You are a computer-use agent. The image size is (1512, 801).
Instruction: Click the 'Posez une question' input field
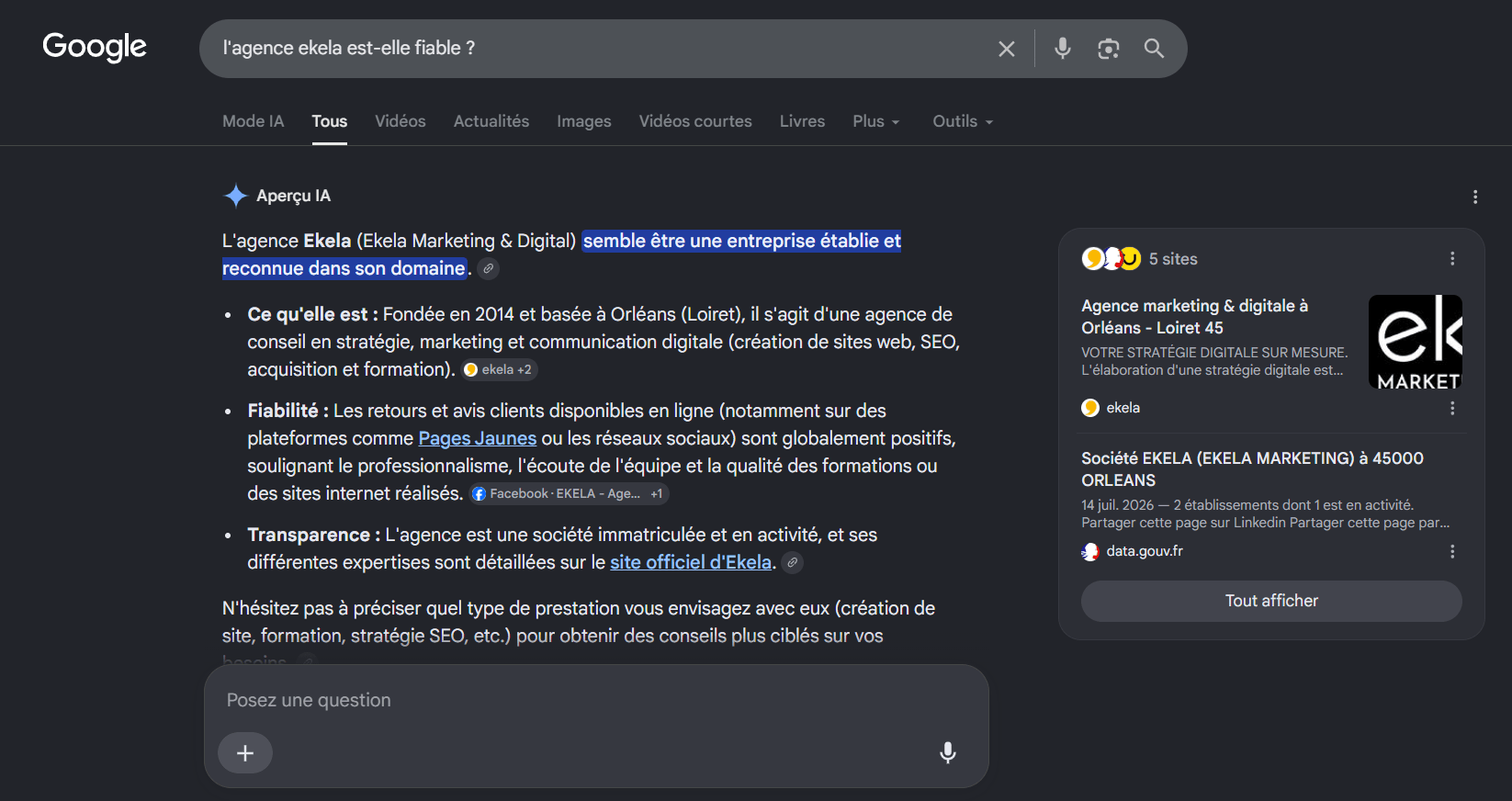(x=596, y=700)
